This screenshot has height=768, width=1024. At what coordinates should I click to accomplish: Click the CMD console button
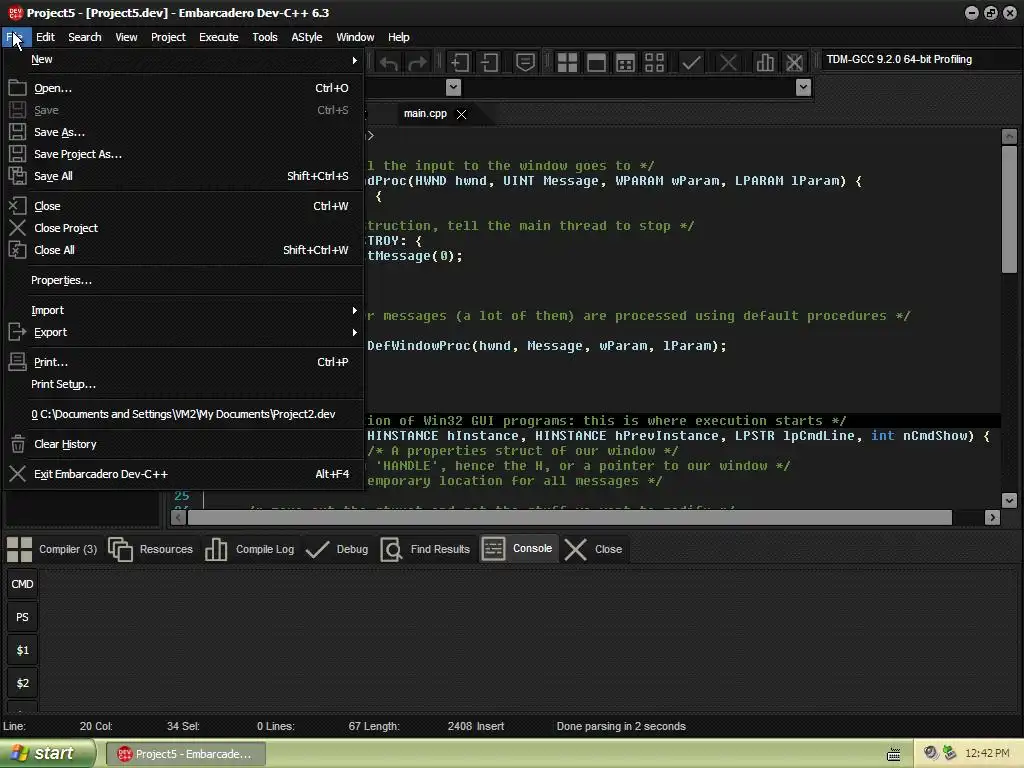pyautogui.click(x=22, y=584)
